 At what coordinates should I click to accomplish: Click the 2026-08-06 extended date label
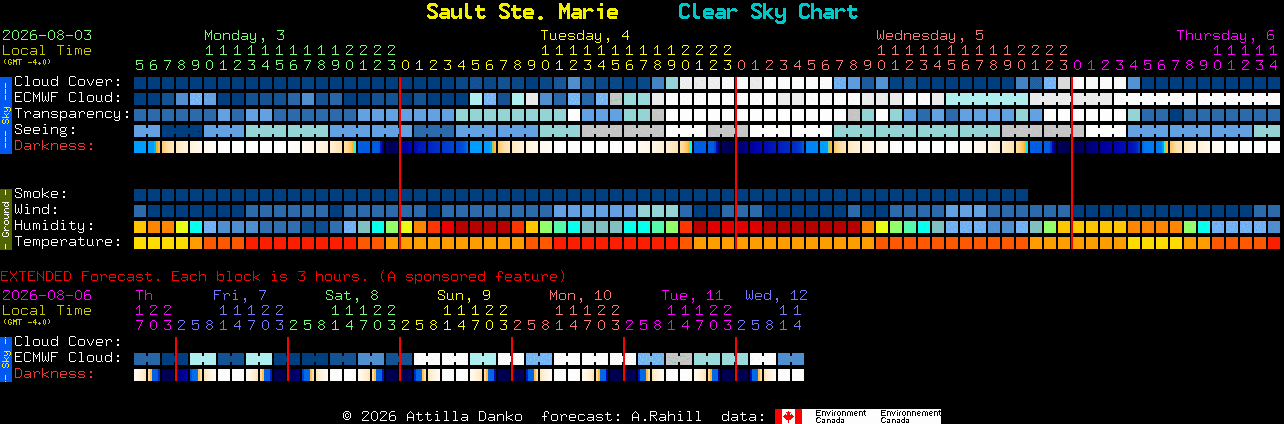(47, 295)
